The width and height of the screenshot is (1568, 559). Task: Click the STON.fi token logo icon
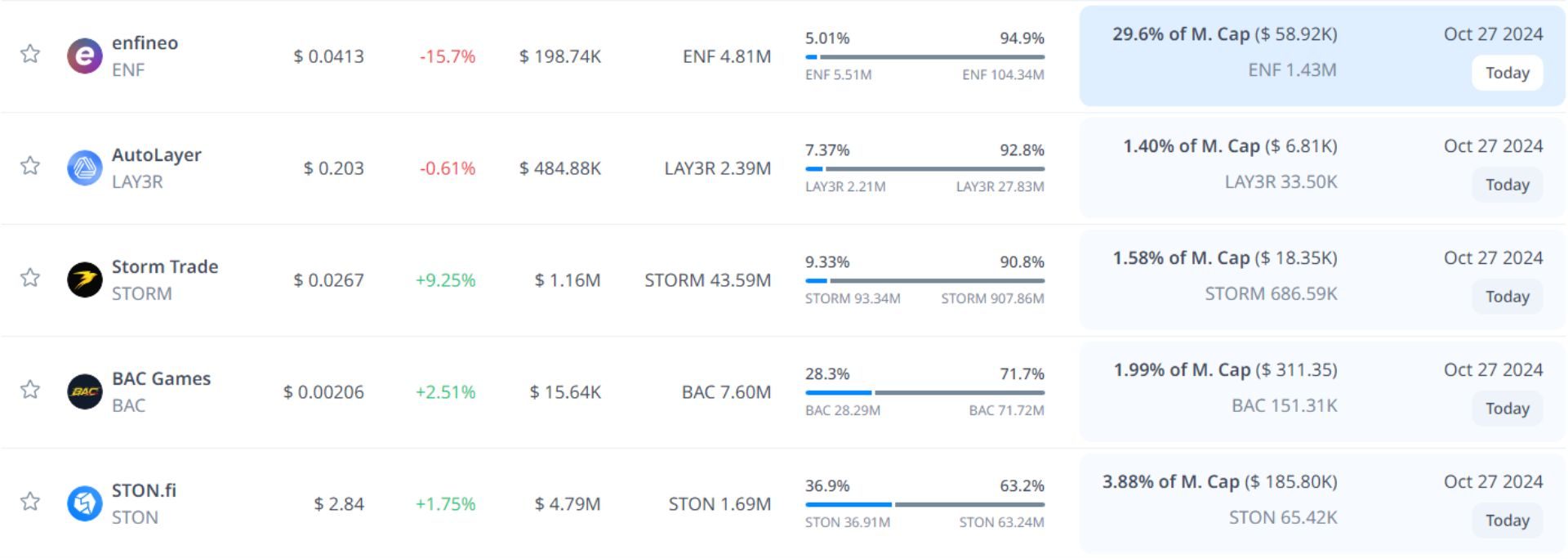(x=85, y=504)
